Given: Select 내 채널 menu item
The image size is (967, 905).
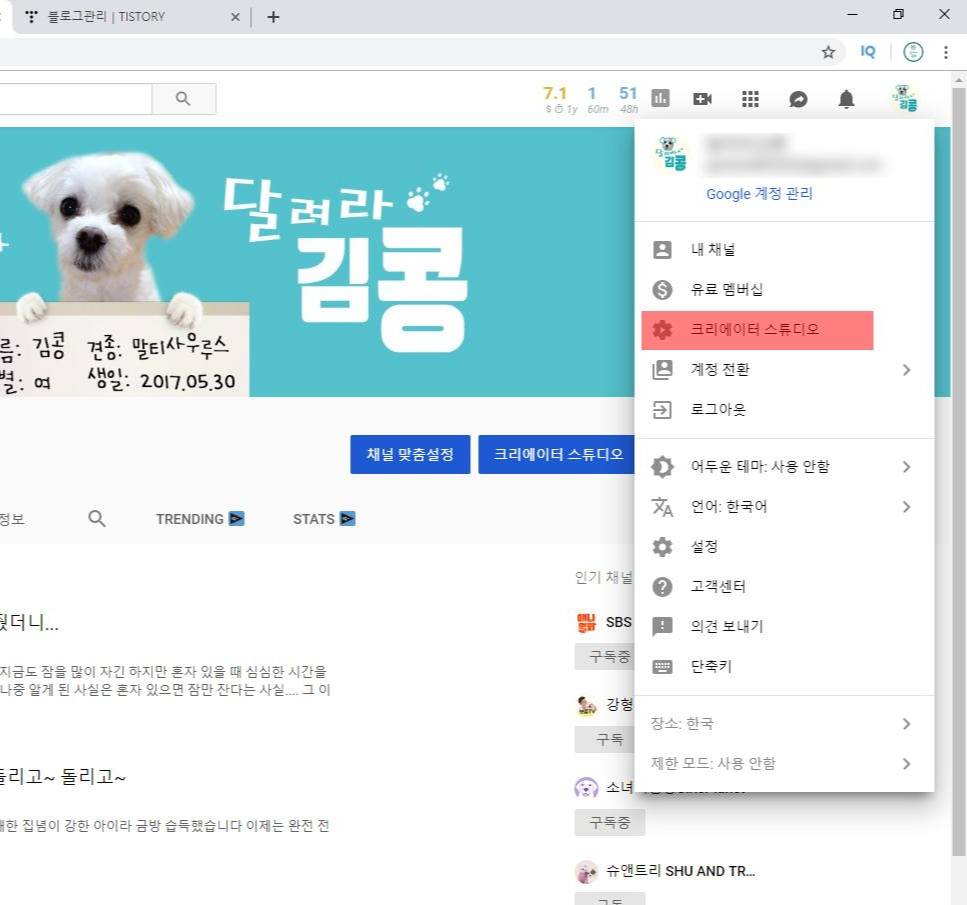Looking at the screenshot, I should tap(784, 249).
